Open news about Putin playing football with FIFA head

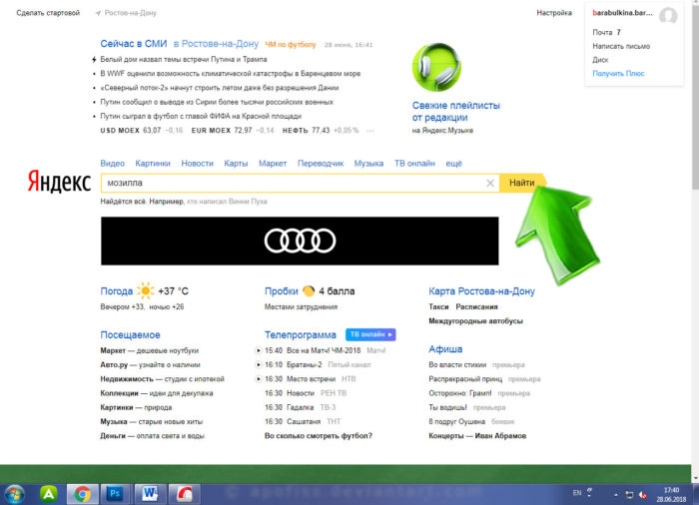click(x=201, y=116)
